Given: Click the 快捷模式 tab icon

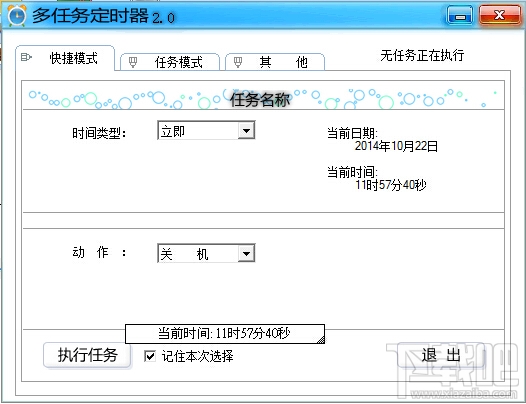Looking at the screenshot, I should (26, 57).
